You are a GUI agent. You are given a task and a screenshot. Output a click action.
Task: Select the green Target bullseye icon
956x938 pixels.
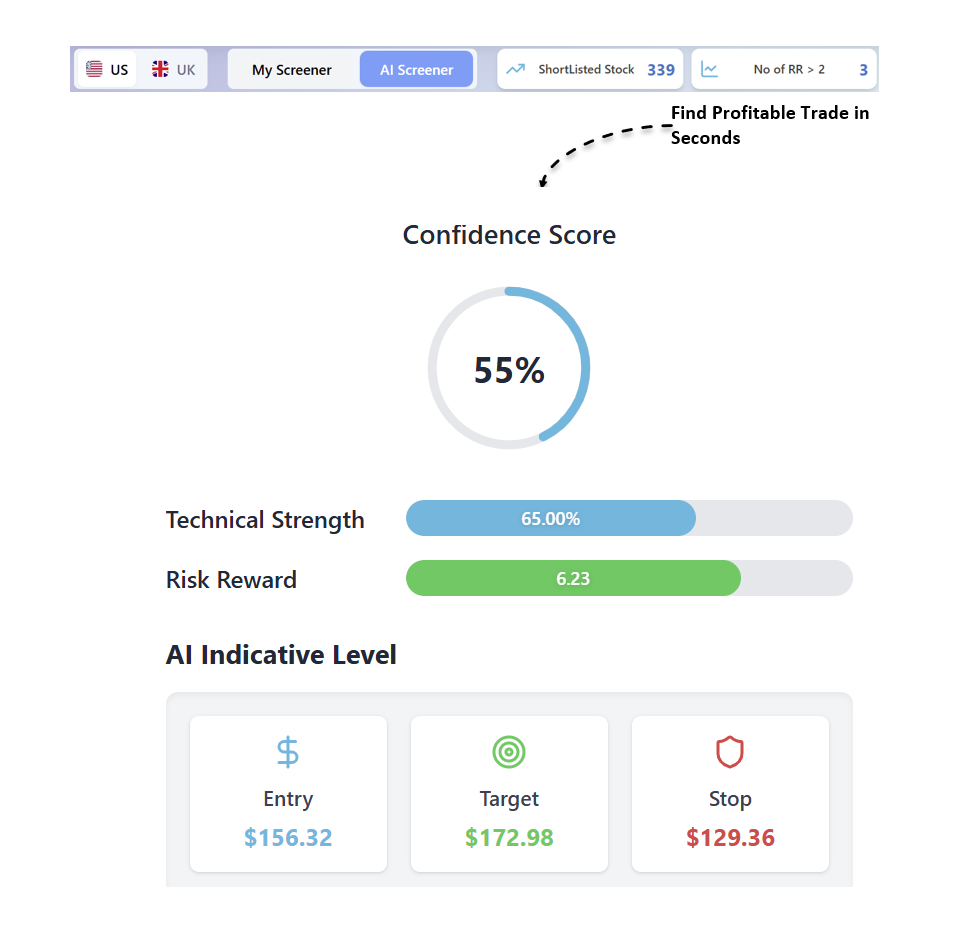509,752
